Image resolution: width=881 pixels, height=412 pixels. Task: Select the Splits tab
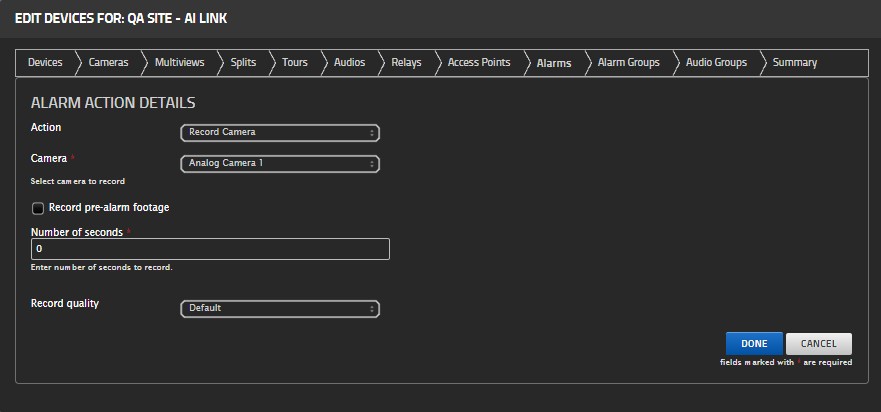point(243,63)
